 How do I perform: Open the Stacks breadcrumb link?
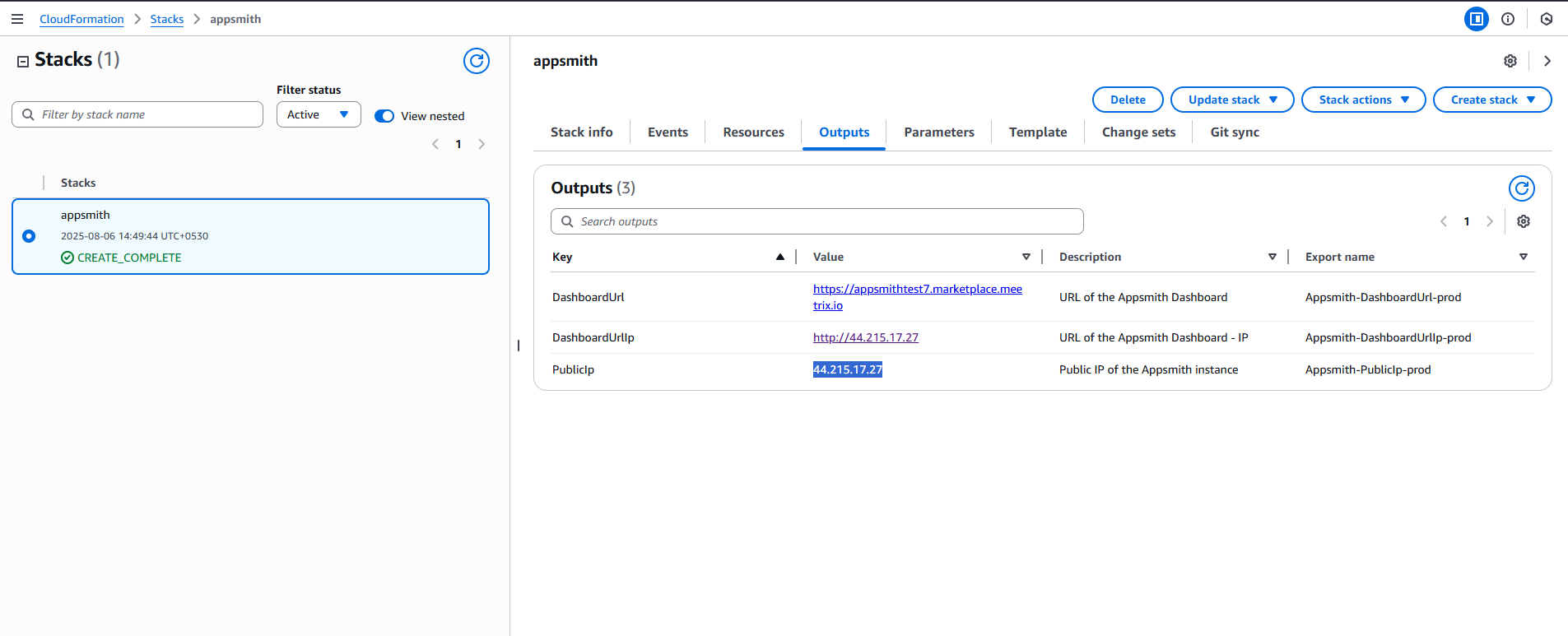(167, 19)
